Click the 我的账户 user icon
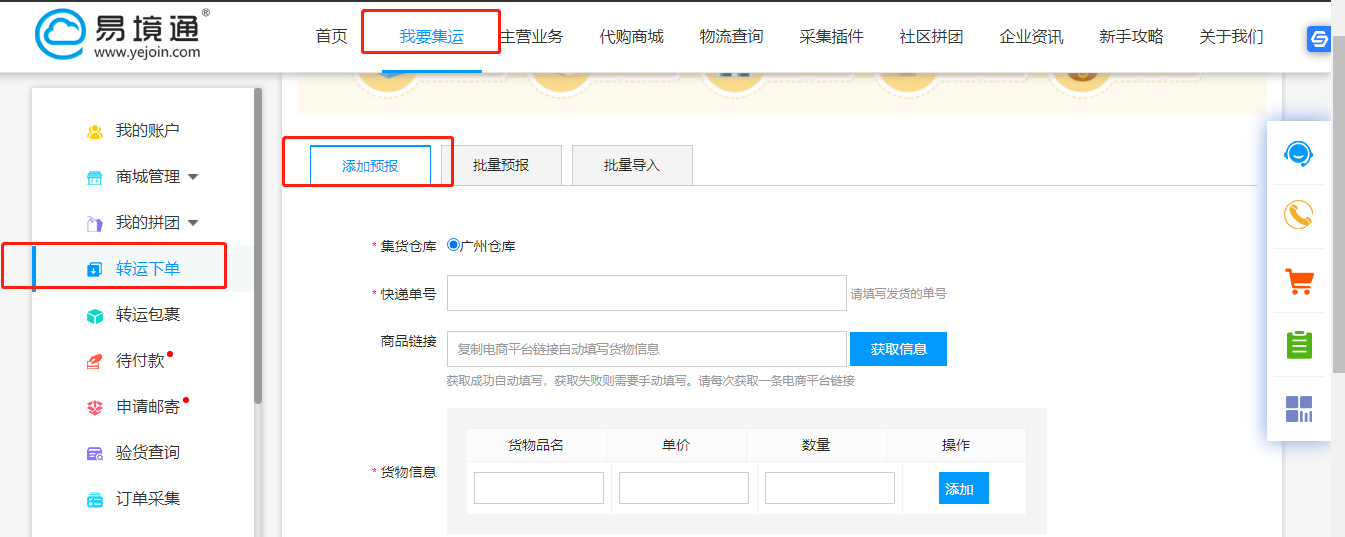1345x537 pixels. point(95,131)
